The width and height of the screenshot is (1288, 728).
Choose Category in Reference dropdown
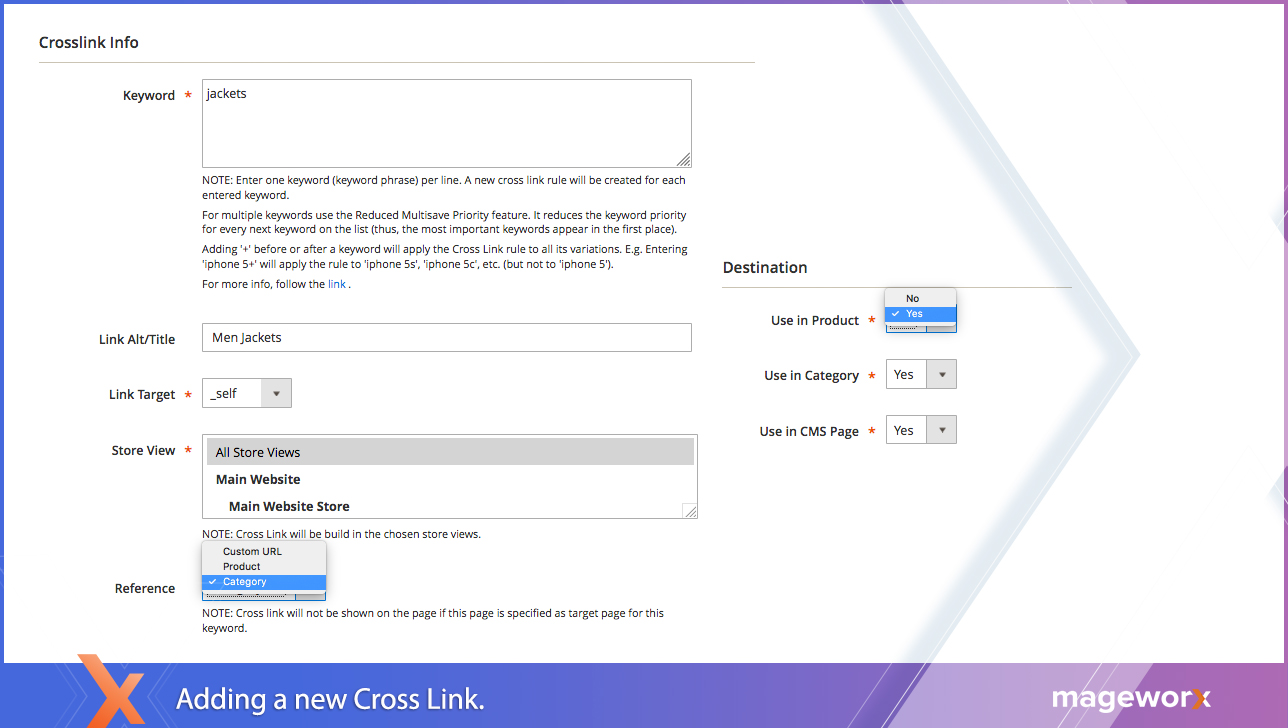245,582
